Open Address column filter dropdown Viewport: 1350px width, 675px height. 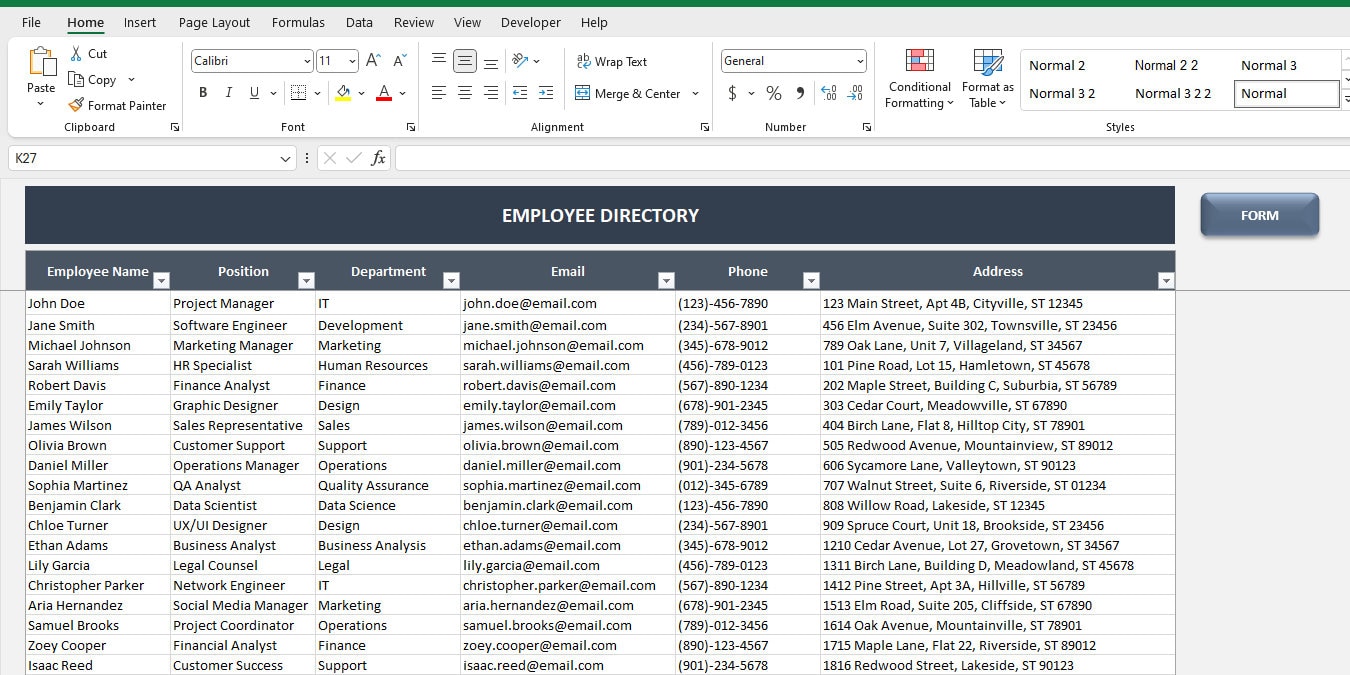(1165, 281)
